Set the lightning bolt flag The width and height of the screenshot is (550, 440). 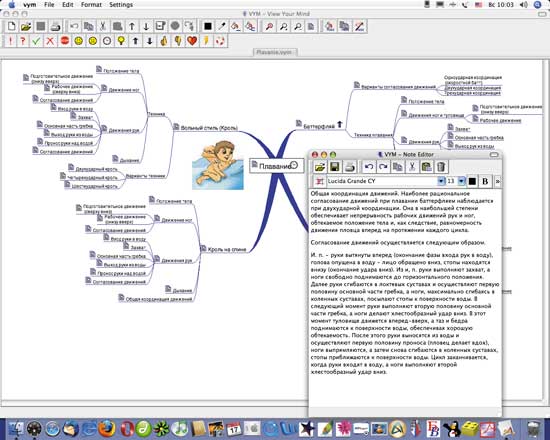206,41
